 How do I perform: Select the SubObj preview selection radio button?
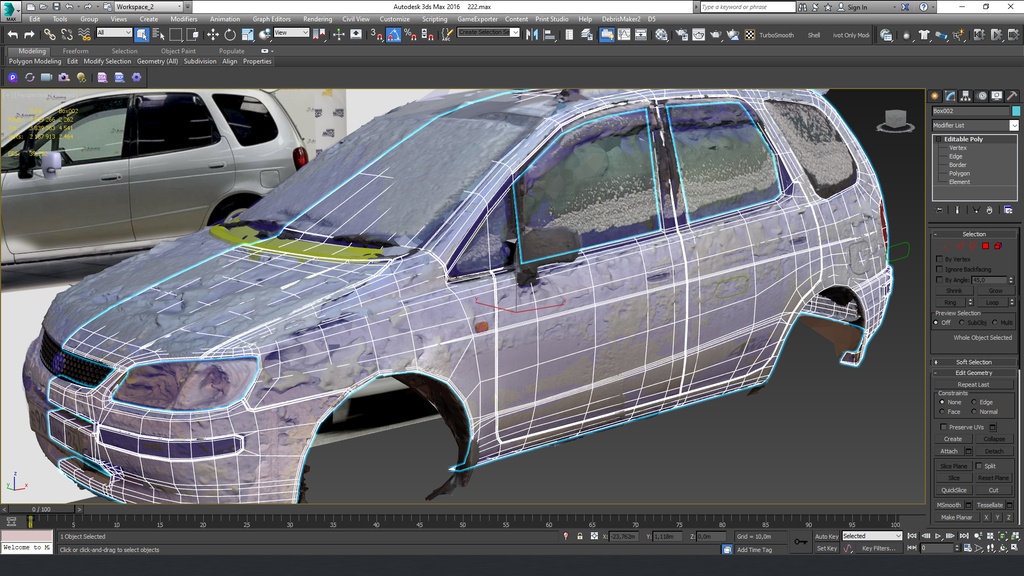click(961, 322)
